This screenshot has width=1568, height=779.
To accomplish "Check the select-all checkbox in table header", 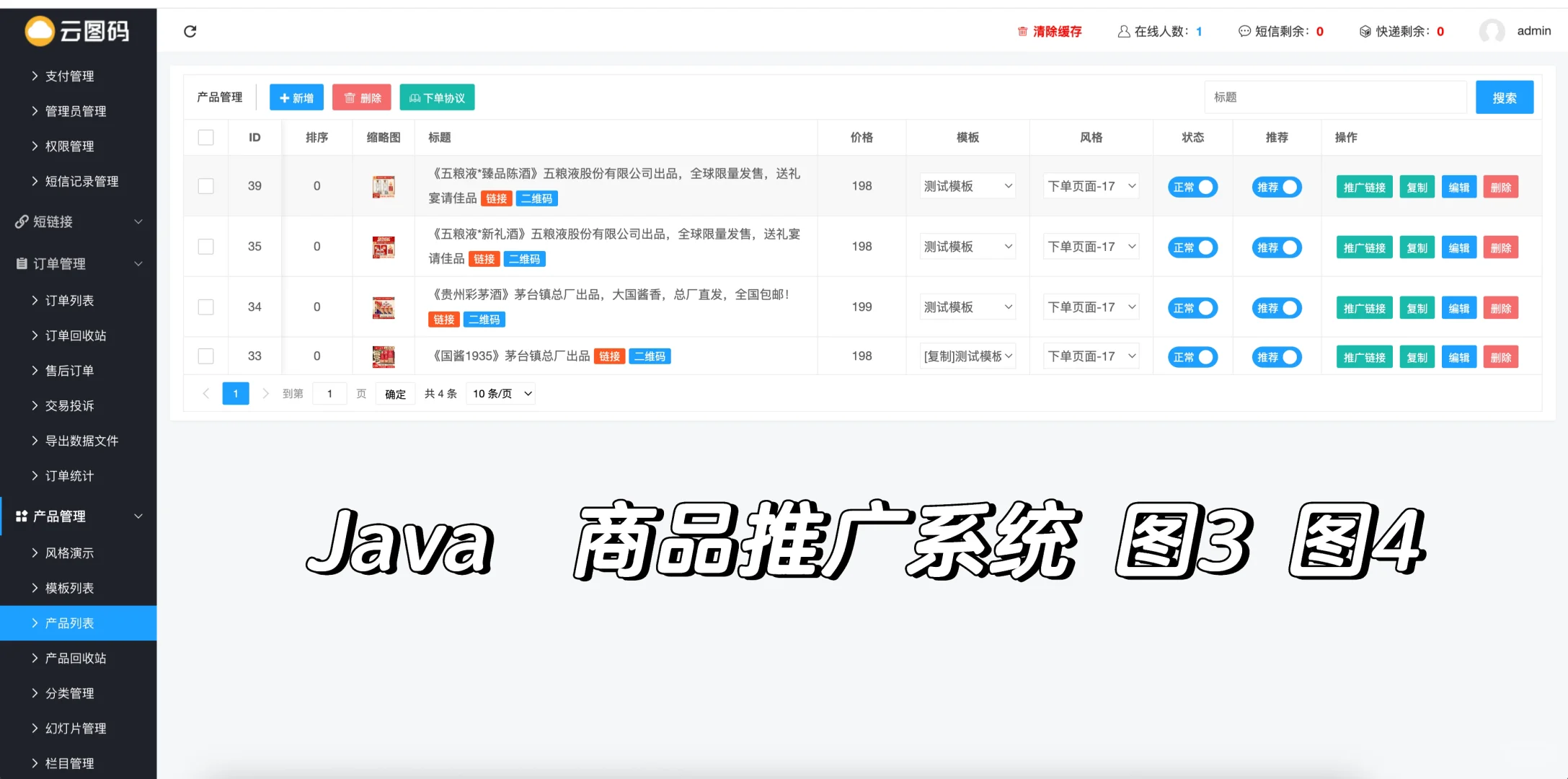I will [205, 136].
